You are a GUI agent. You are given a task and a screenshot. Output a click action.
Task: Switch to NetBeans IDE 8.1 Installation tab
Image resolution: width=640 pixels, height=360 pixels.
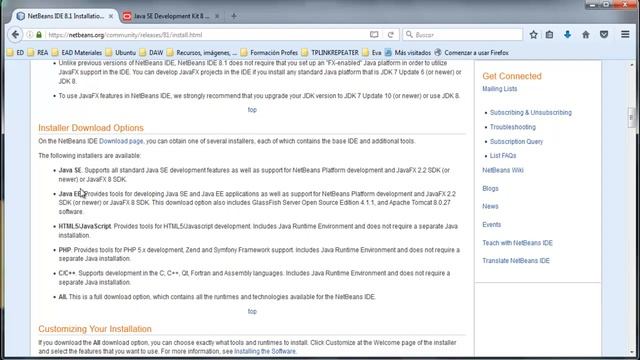click(65, 16)
